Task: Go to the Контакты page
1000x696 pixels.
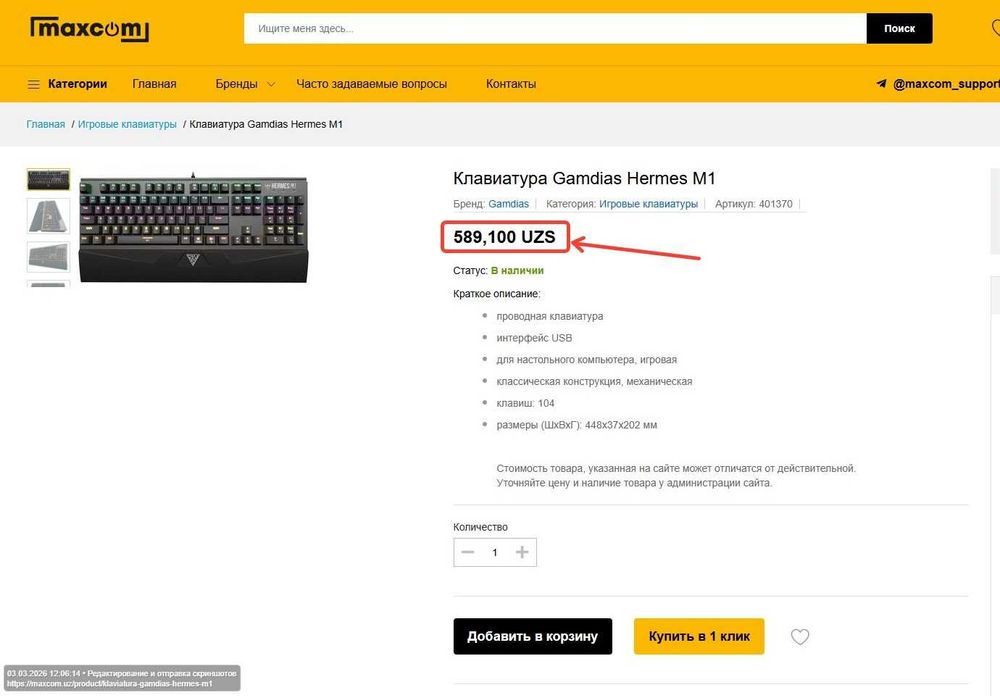Action: (511, 84)
